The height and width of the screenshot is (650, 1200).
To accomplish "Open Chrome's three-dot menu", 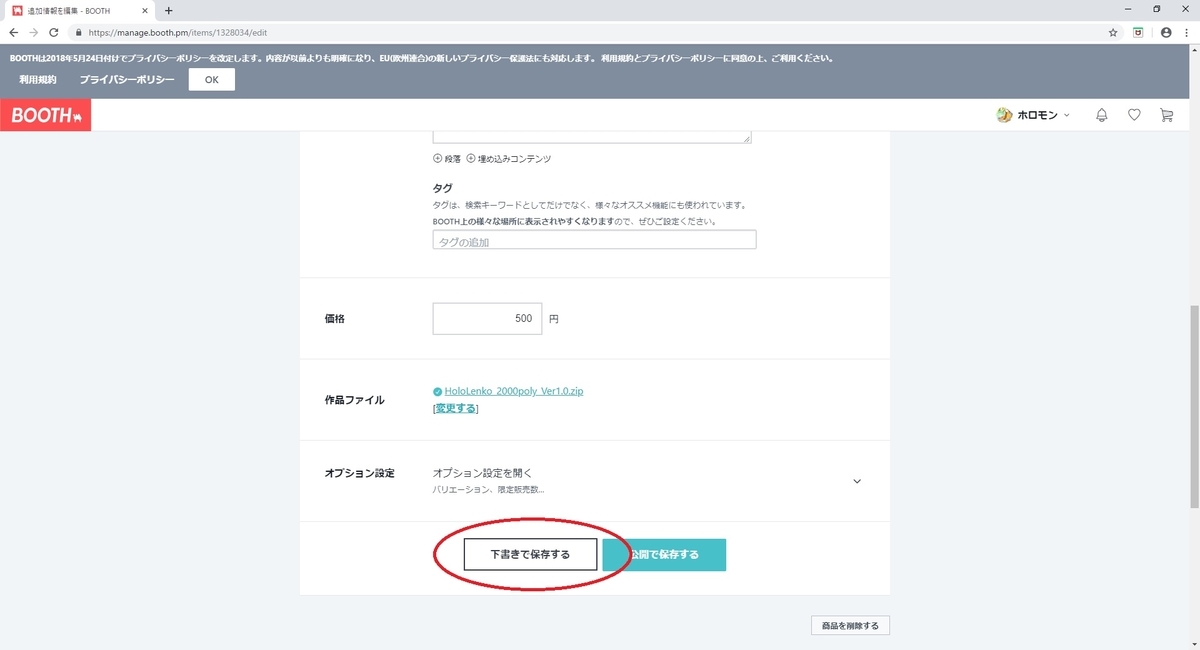I will (1187, 32).
